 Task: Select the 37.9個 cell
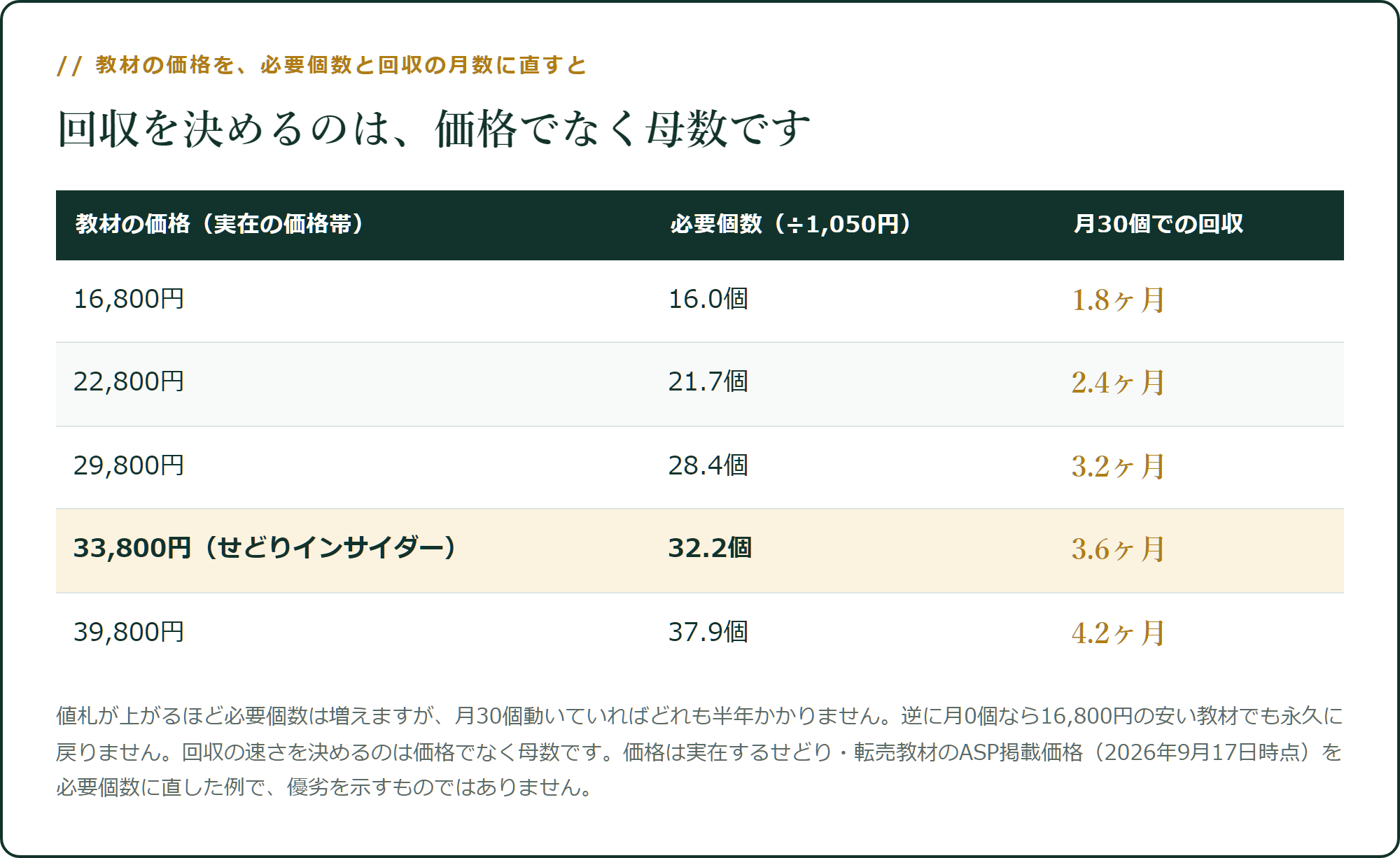[708, 632]
